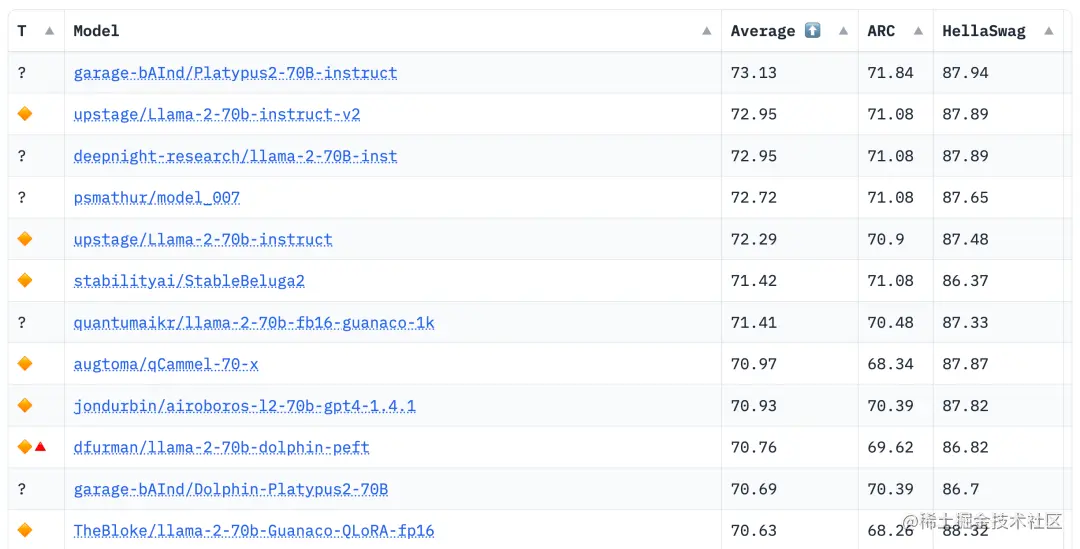Open deepnight-research/llama-2-70B-inst link
Screen dimensions: 1080x549
click(236, 156)
